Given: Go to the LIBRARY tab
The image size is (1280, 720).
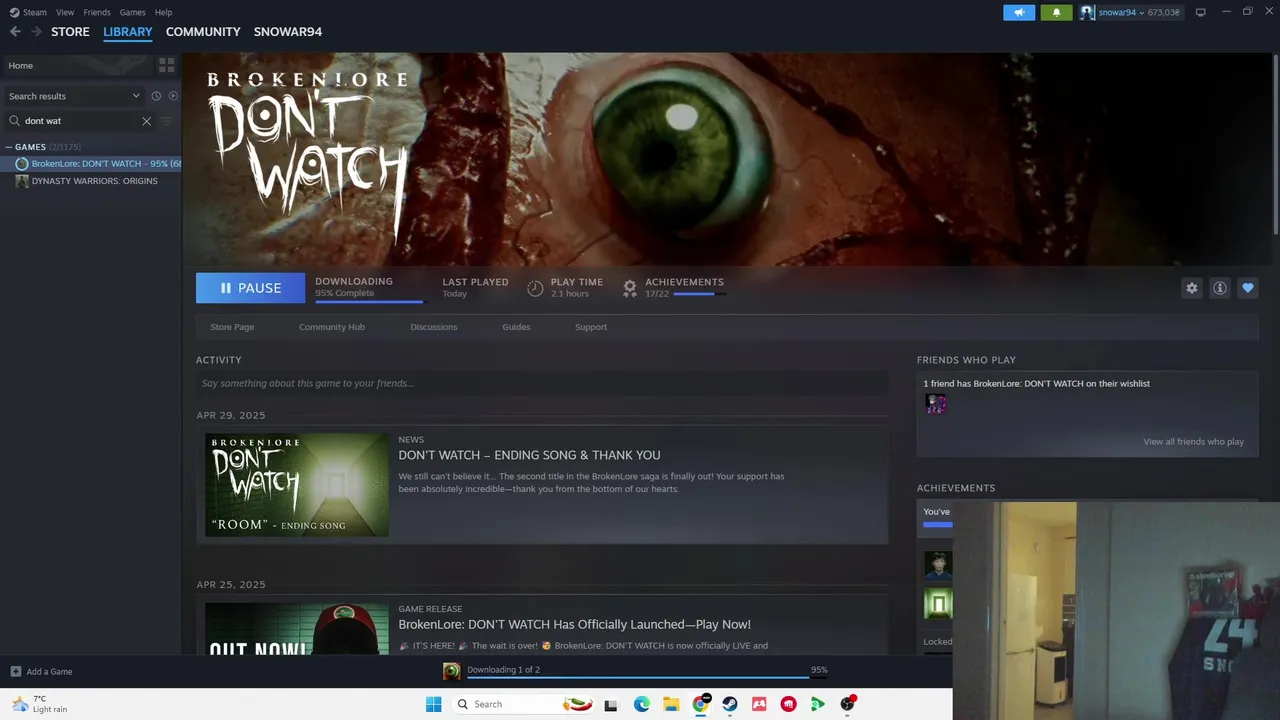Looking at the screenshot, I should coord(128,32).
